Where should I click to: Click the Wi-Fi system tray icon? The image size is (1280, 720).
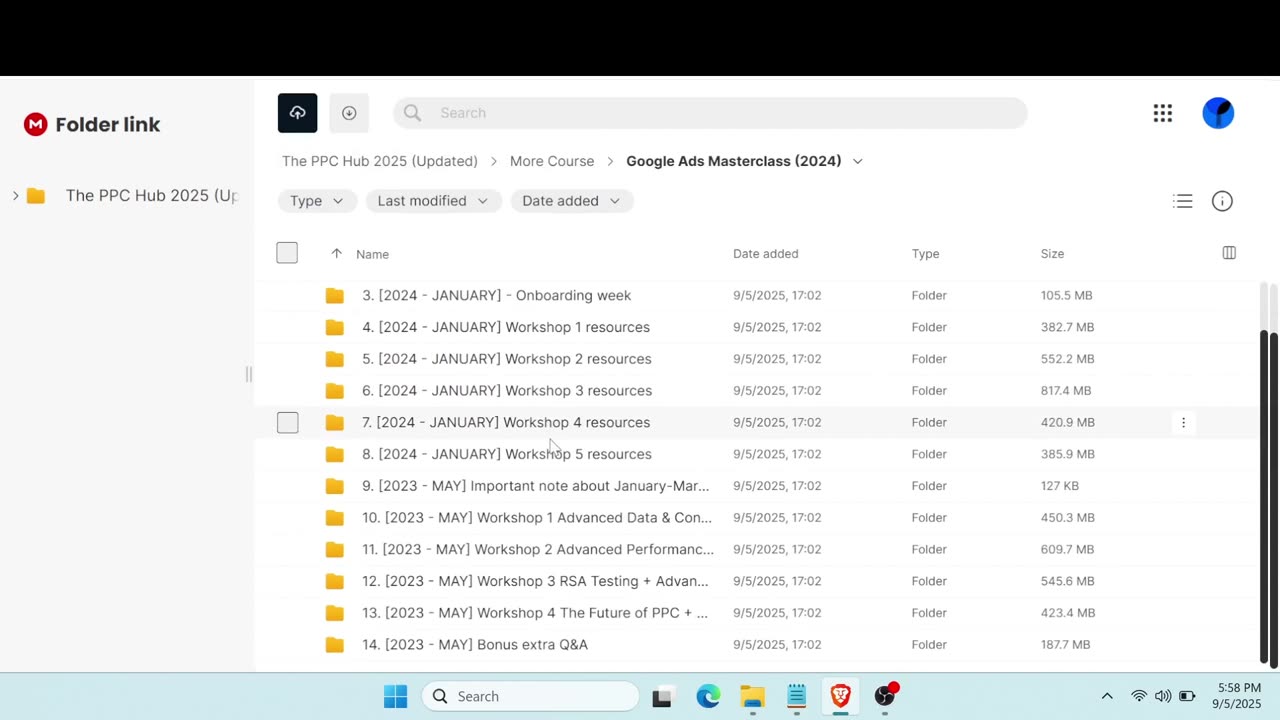point(1139,696)
